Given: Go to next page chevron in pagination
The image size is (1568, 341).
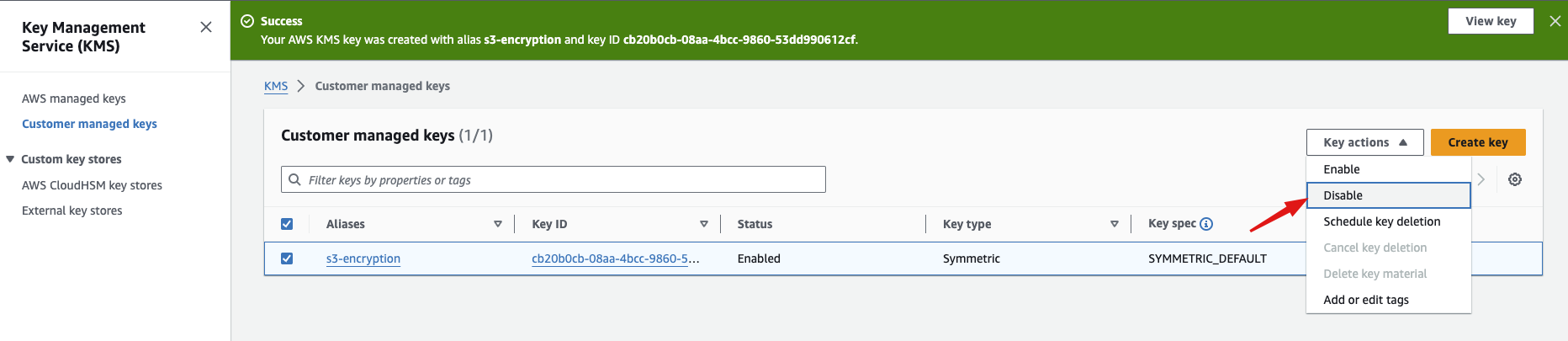Looking at the screenshot, I should click(x=1481, y=179).
